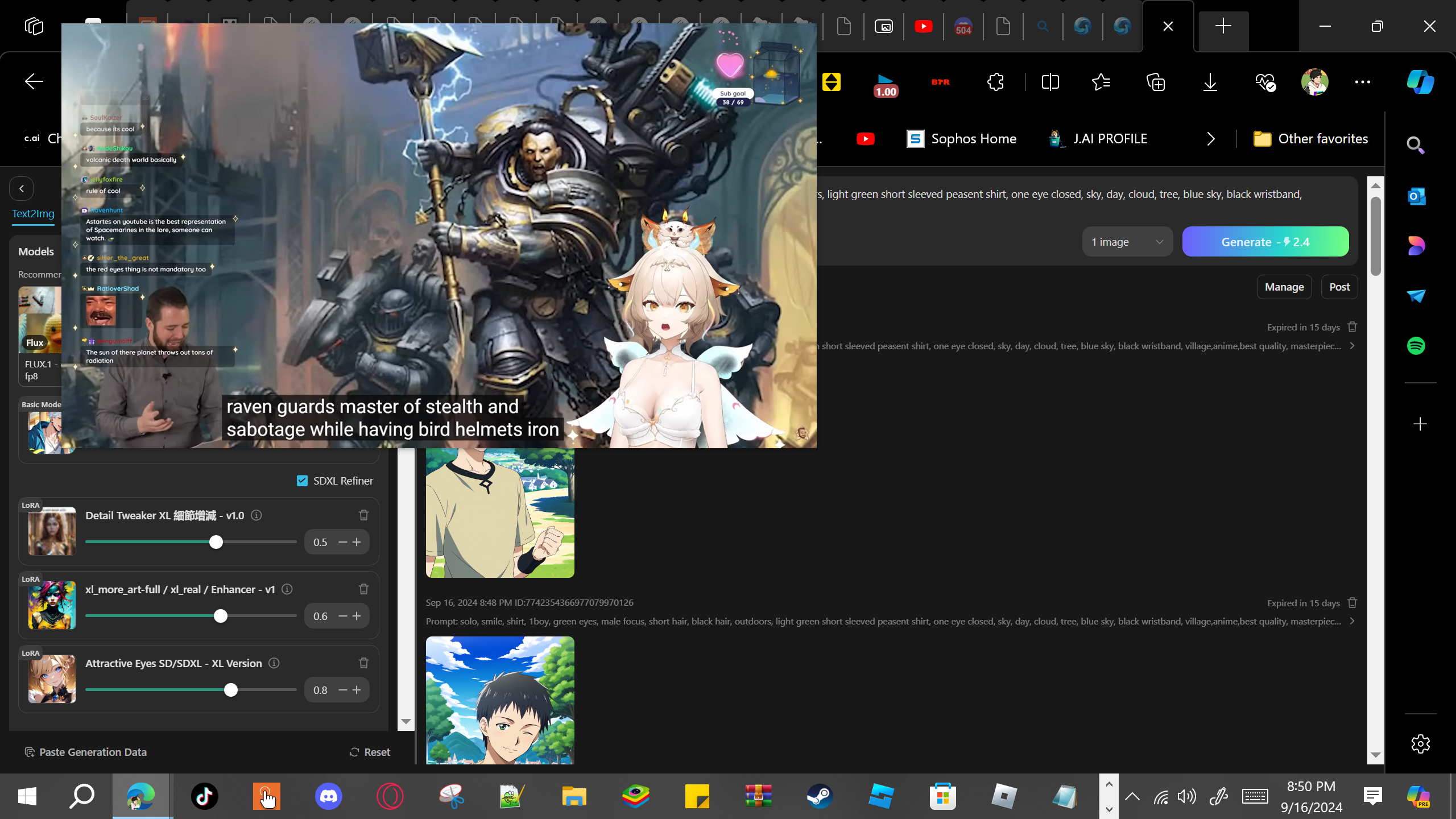Launch Copilot from the browser toolbar

(x=1420, y=82)
